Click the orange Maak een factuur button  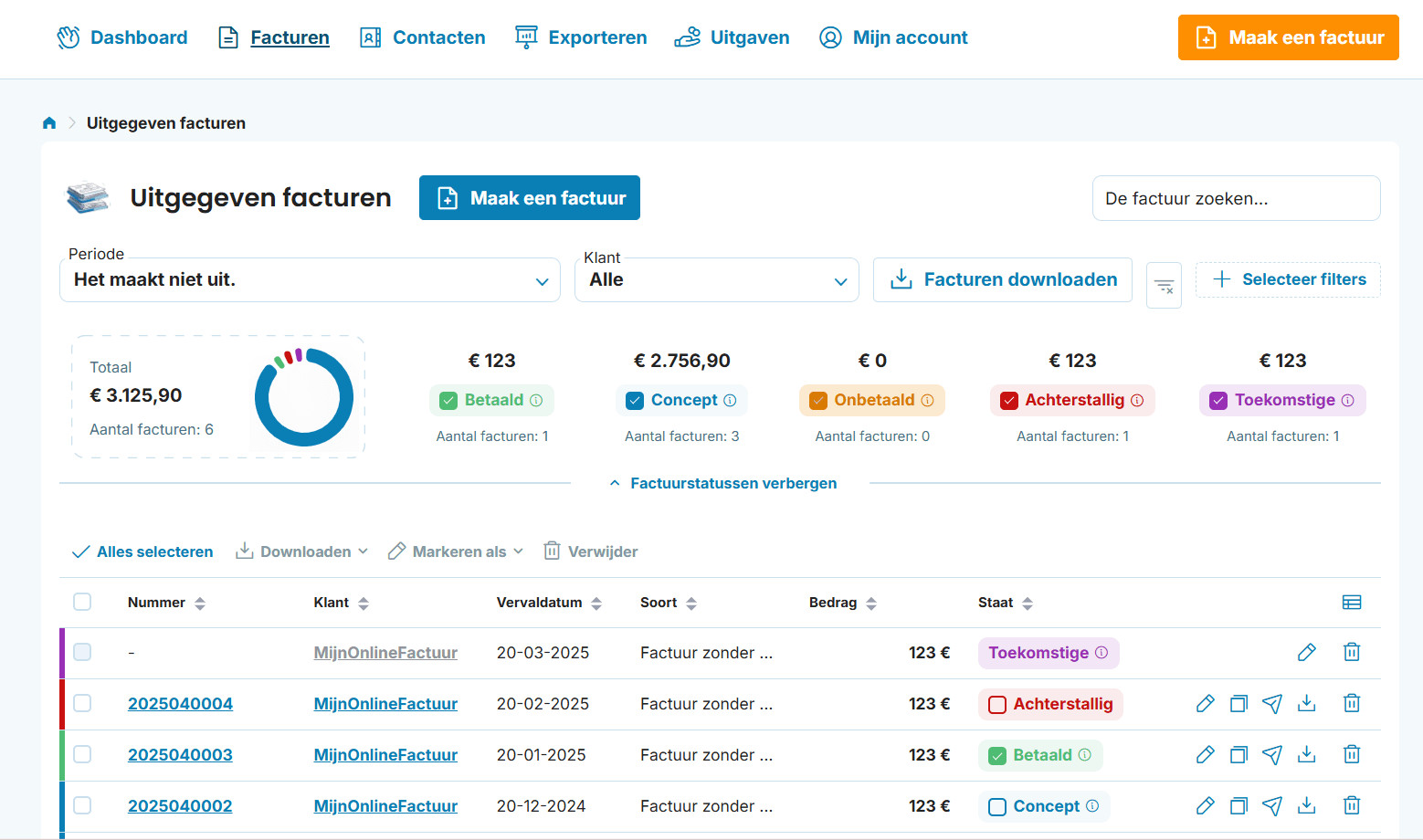coord(1289,37)
